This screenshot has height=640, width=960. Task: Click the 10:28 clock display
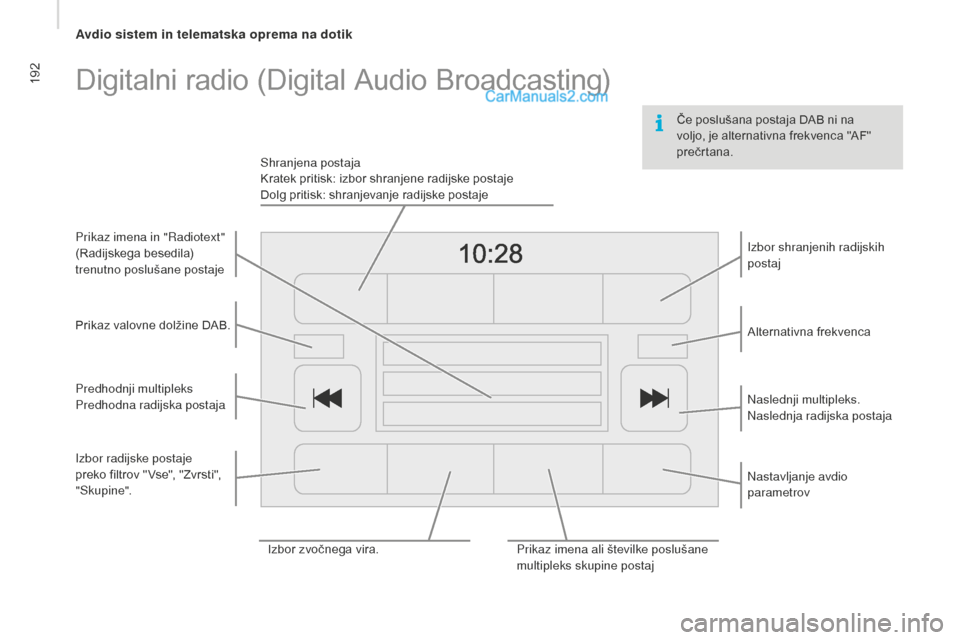pyautogui.click(x=490, y=254)
